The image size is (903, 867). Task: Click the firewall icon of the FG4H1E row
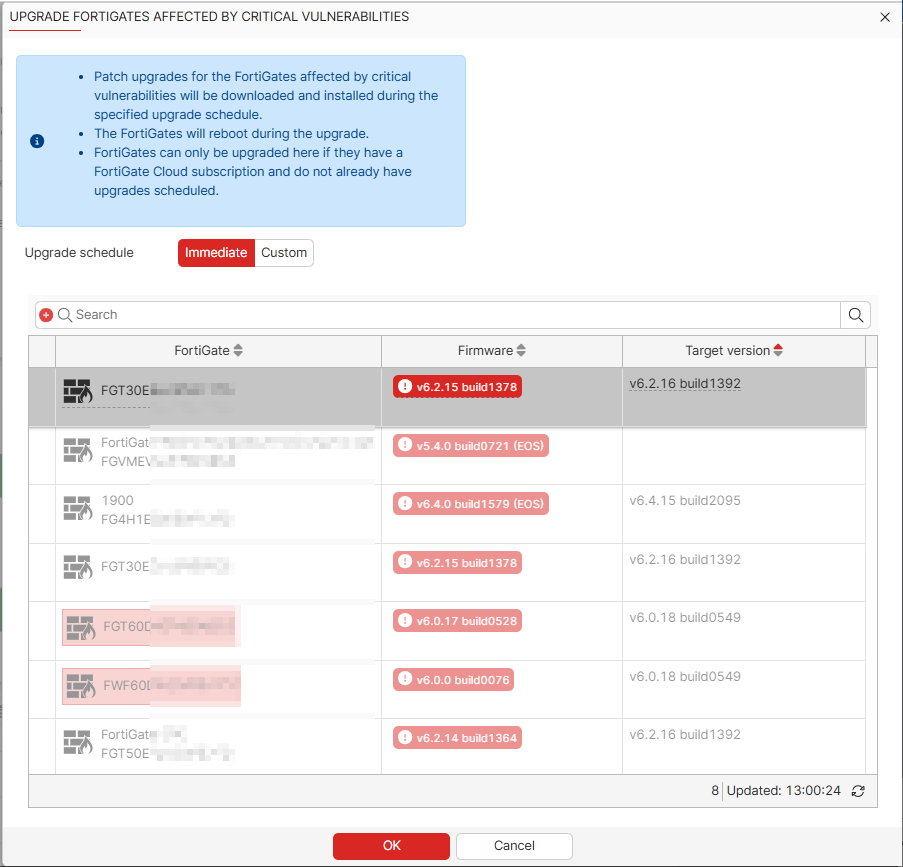(77, 509)
